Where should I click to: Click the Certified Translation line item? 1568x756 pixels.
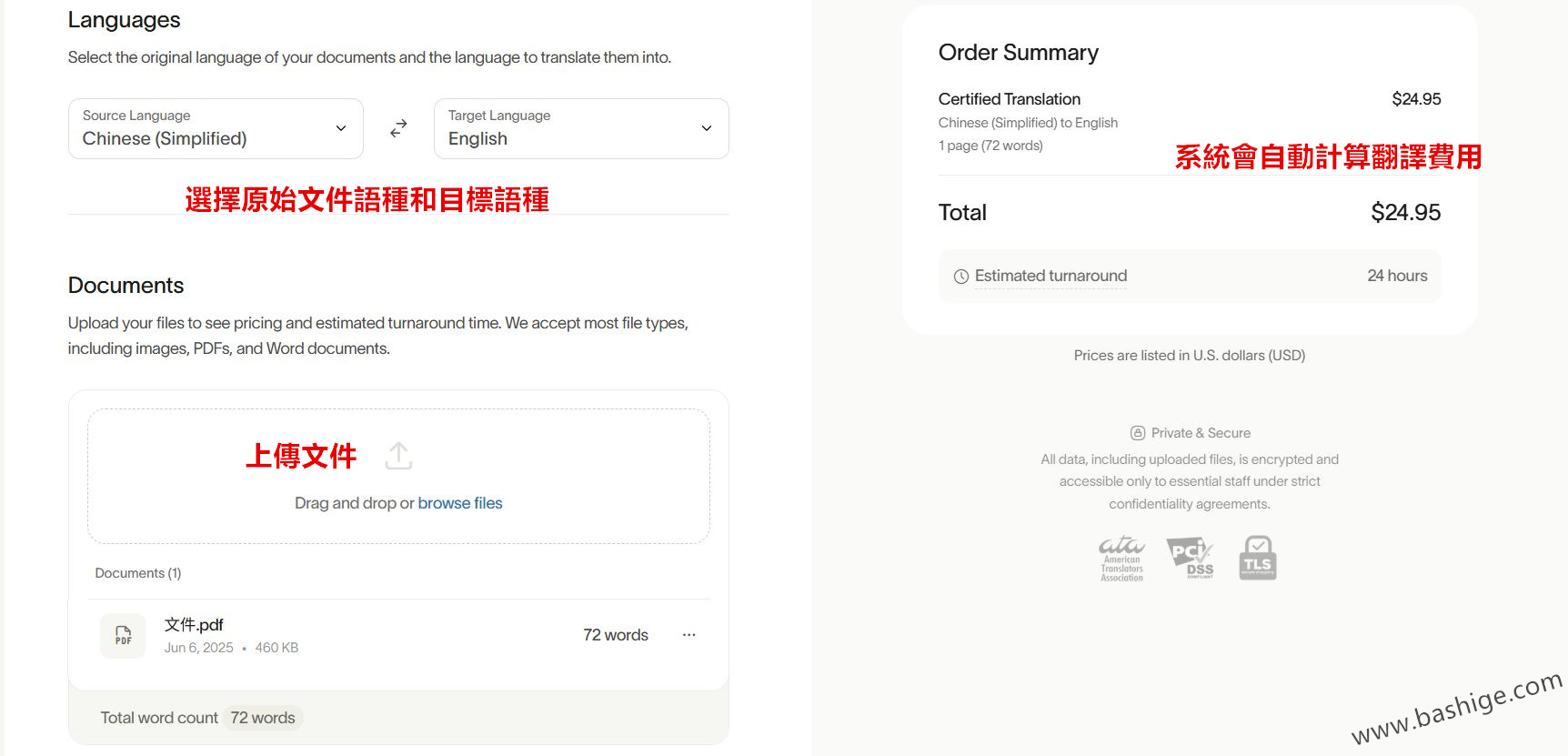point(1010,99)
